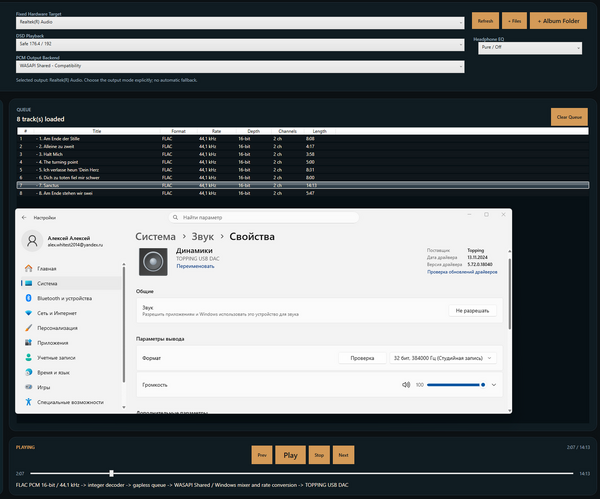Click the Проверка обновлений драйверов link
The image size is (600, 499).
coord(462,272)
